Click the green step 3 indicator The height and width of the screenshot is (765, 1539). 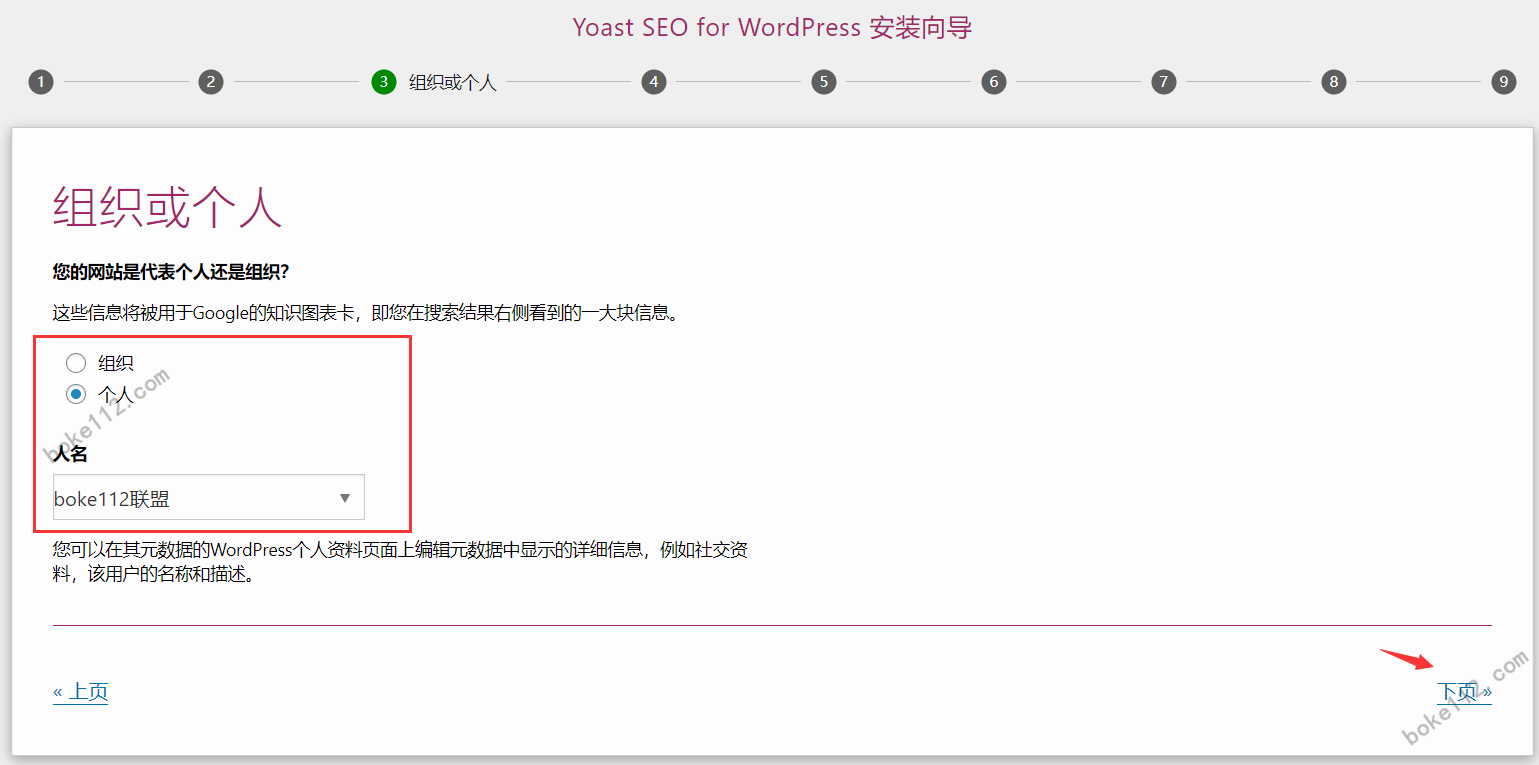coord(383,81)
